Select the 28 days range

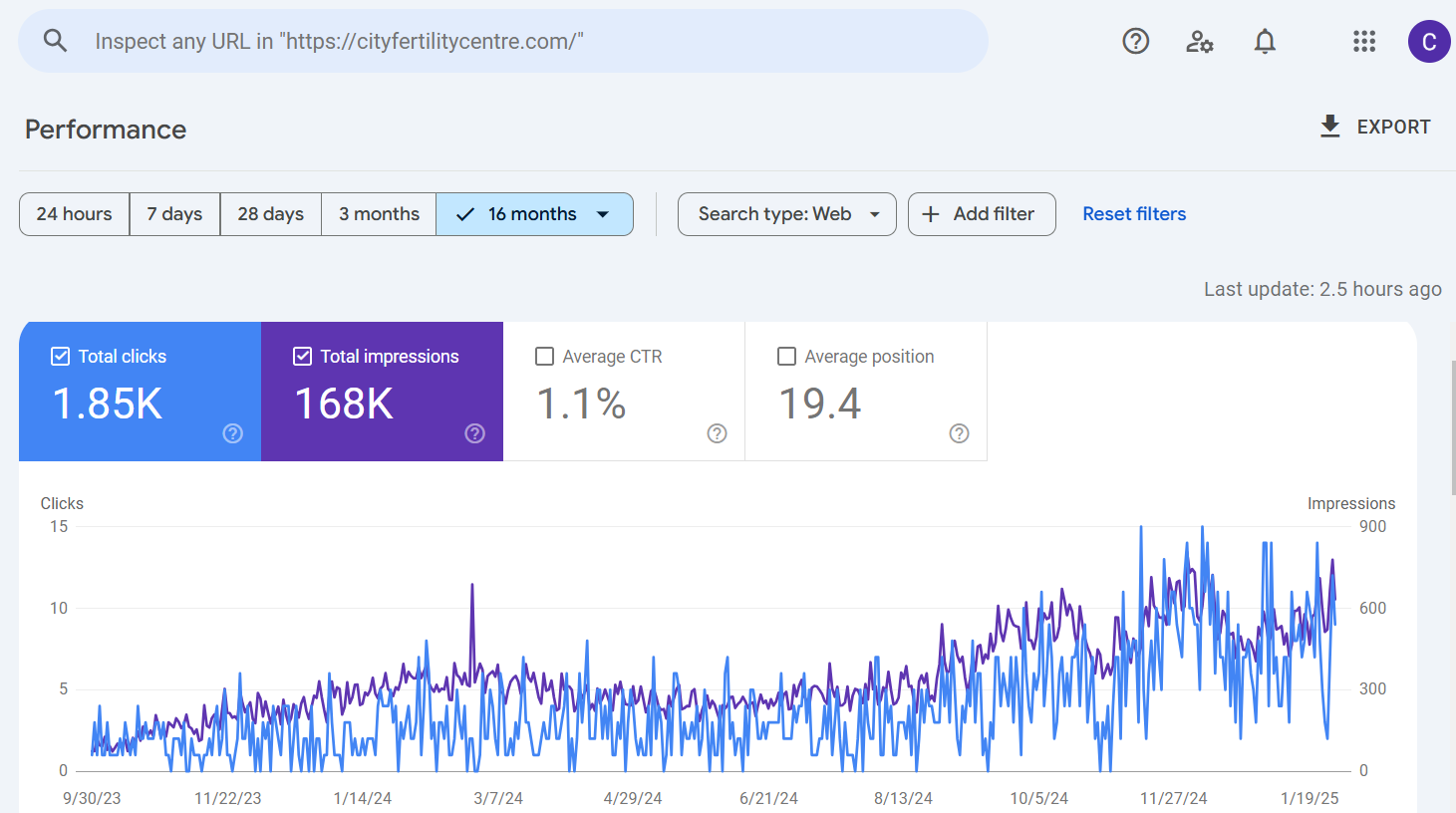point(271,214)
